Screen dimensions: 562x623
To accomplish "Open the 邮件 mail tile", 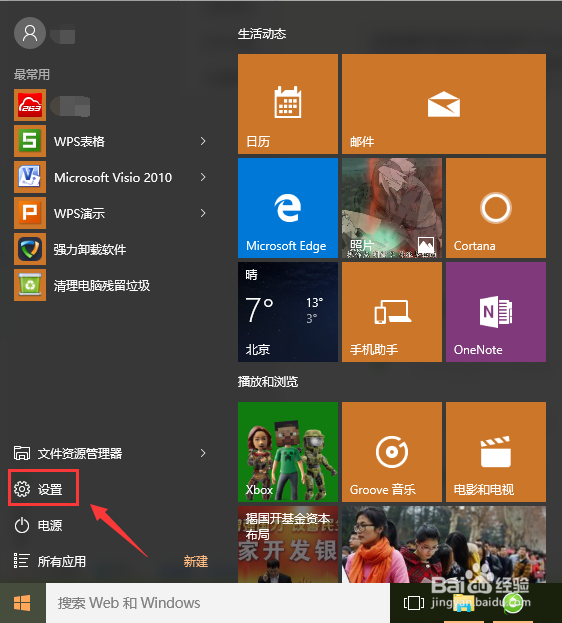I will click(x=444, y=104).
